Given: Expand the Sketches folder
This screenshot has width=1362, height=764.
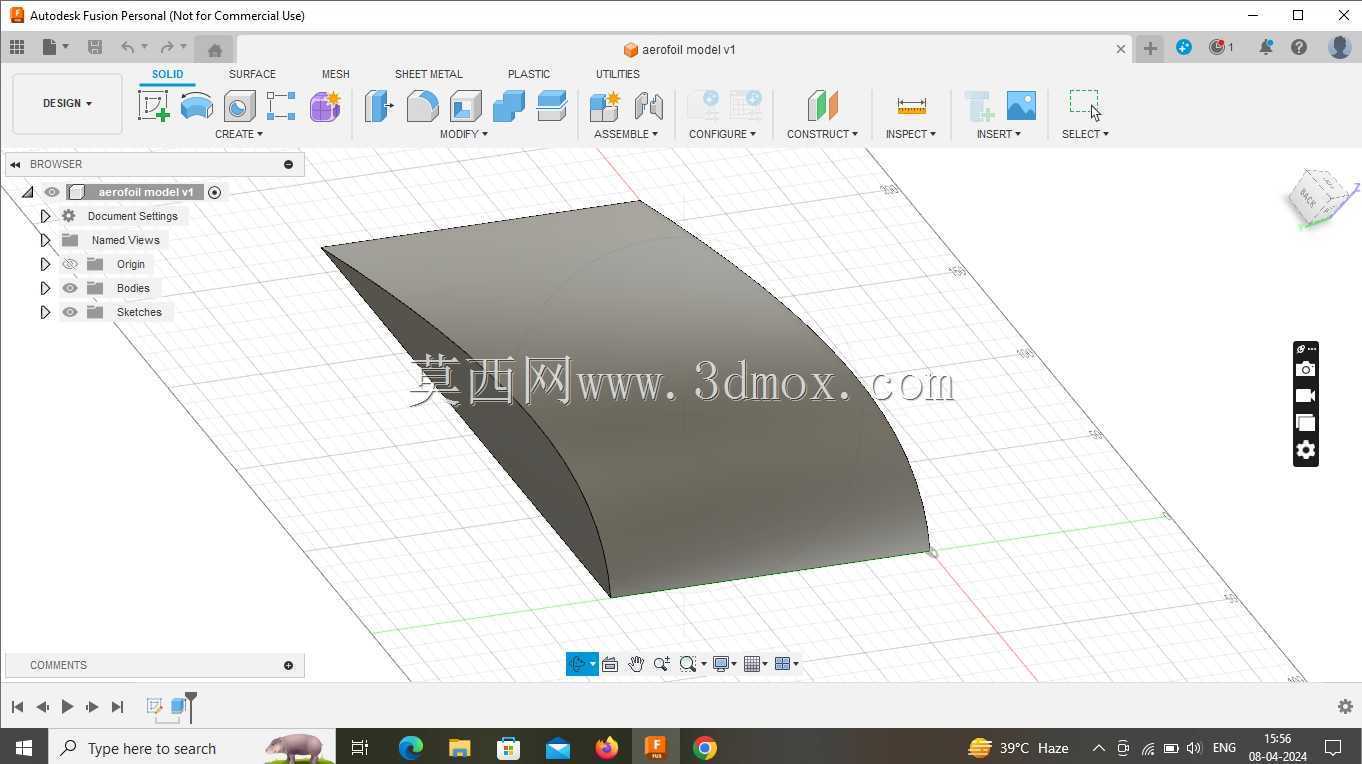Looking at the screenshot, I should [x=45, y=312].
